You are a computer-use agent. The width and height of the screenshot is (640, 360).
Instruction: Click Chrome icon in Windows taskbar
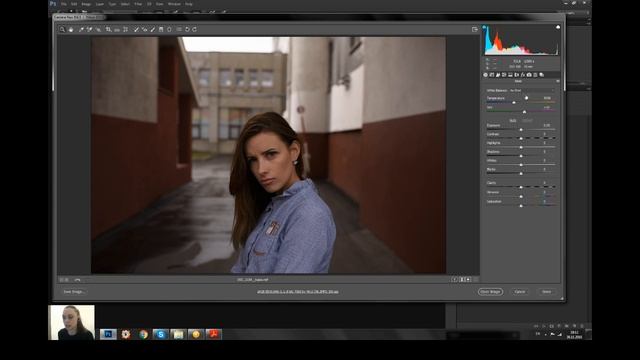pyautogui.click(x=143, y=334)
